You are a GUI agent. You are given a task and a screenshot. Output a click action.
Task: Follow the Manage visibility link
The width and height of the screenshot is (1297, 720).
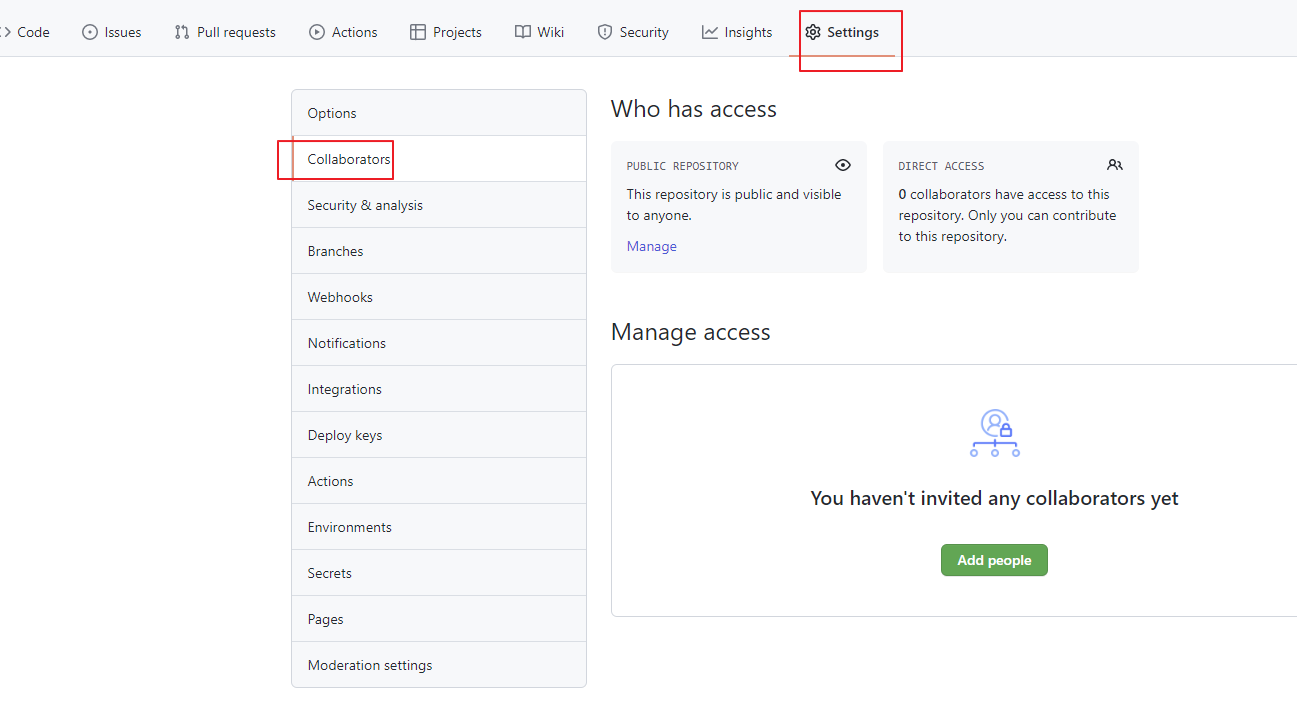pyautogui.click(x=652, y=246)
